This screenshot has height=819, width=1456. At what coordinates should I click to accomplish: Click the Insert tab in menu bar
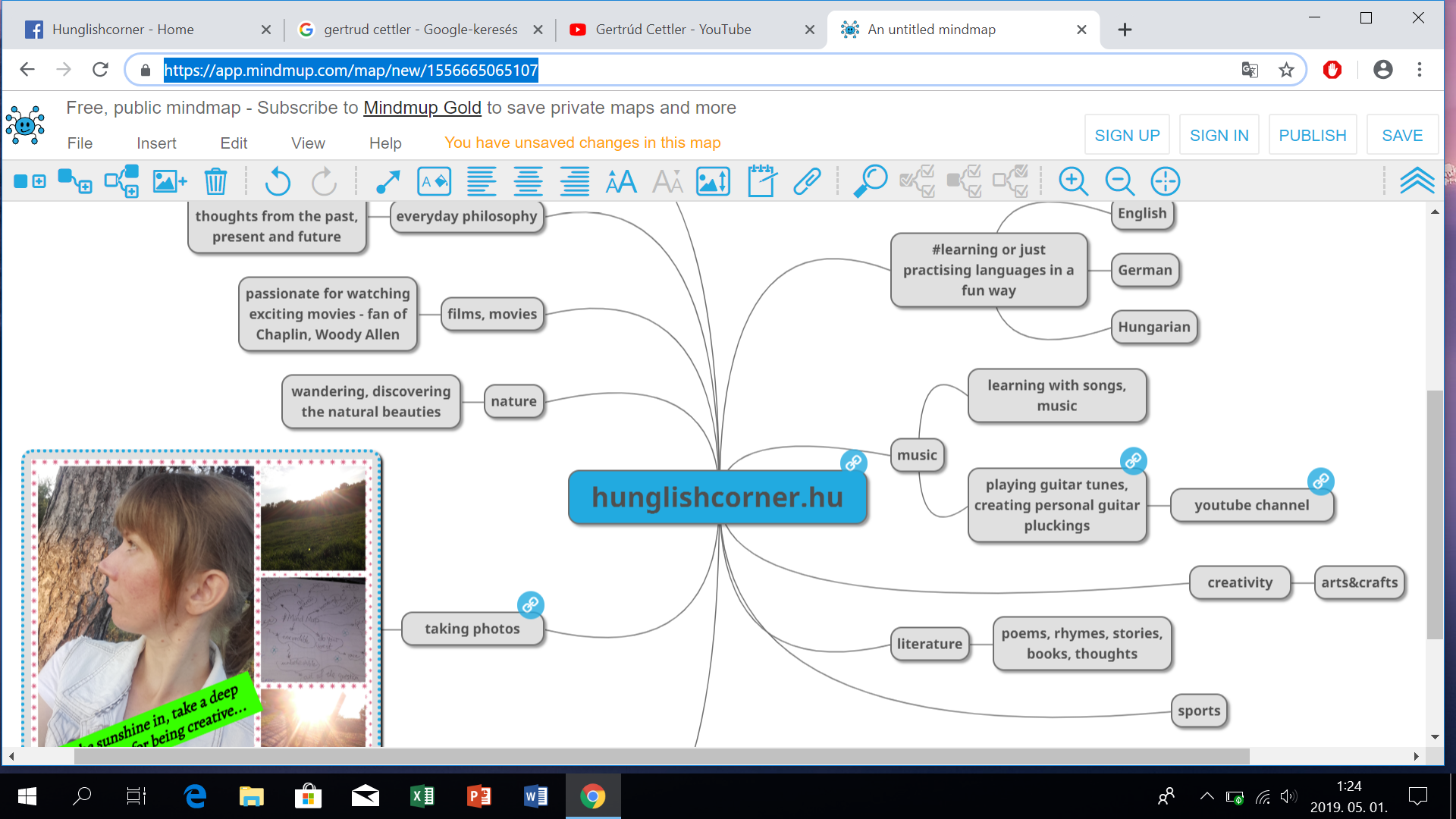point(155,142)
